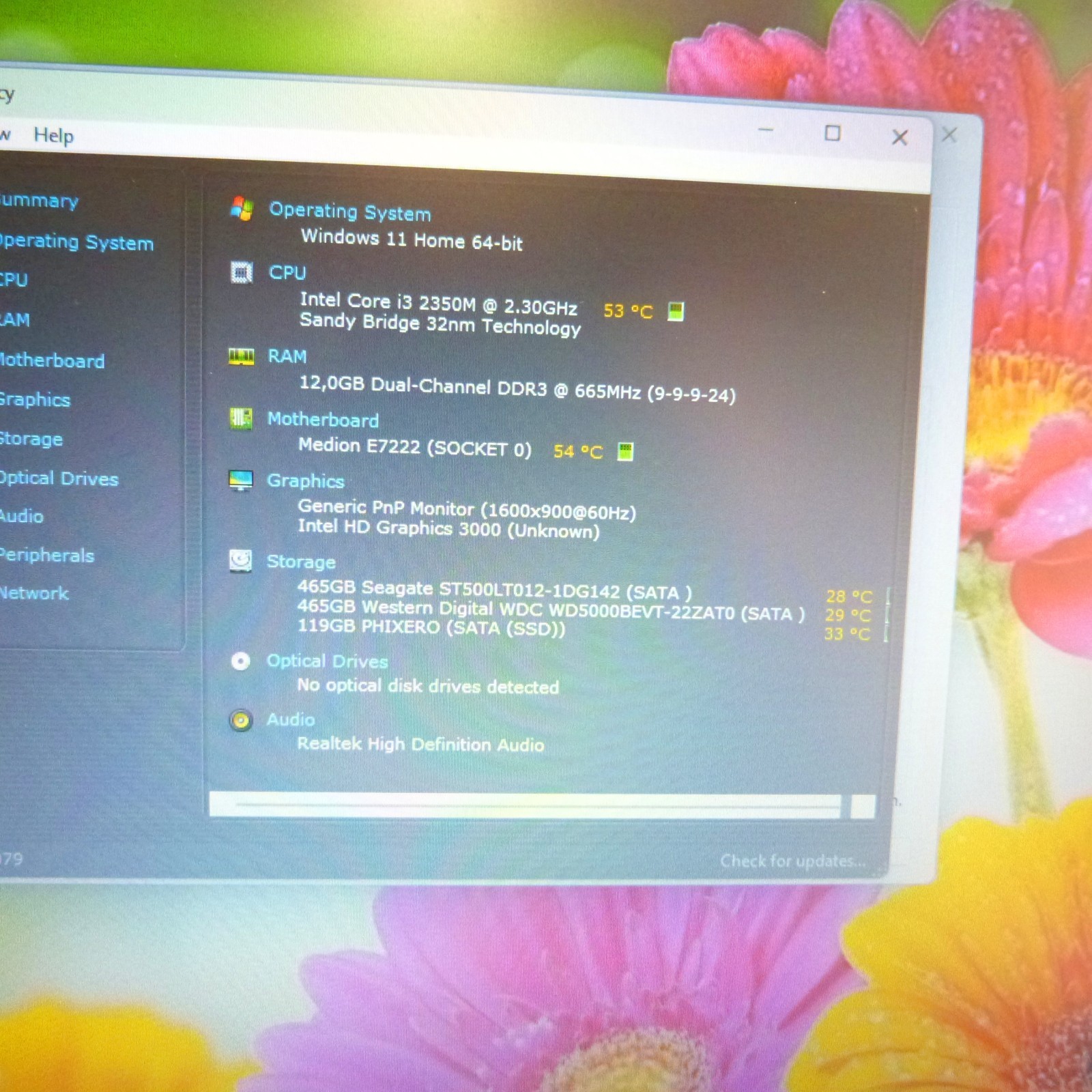
Task: Click the Optical Drives disc icon
Action: click(240, 661)
